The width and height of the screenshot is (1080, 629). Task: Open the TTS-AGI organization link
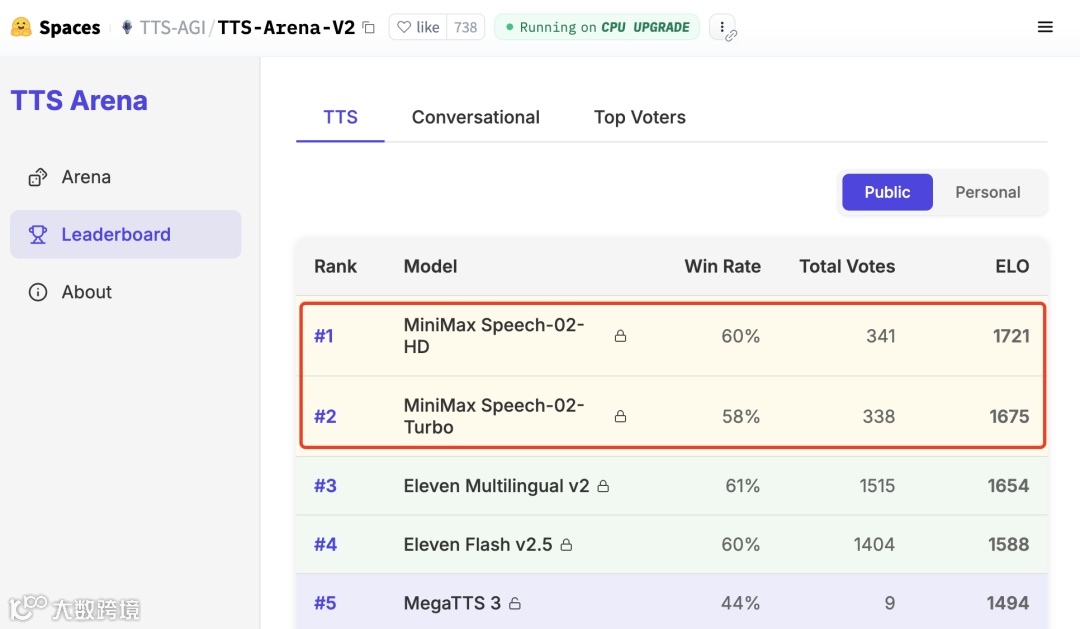(x=171, y=28)
